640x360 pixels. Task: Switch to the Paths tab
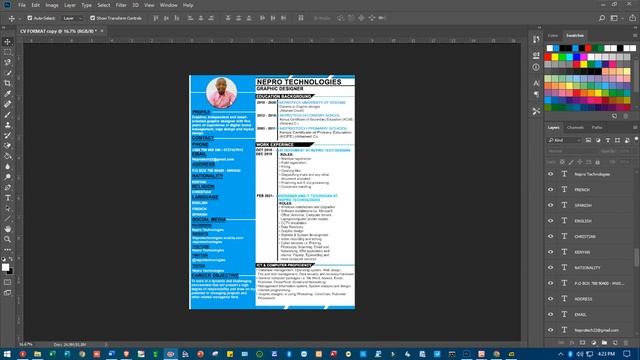[x=597, y=128]
